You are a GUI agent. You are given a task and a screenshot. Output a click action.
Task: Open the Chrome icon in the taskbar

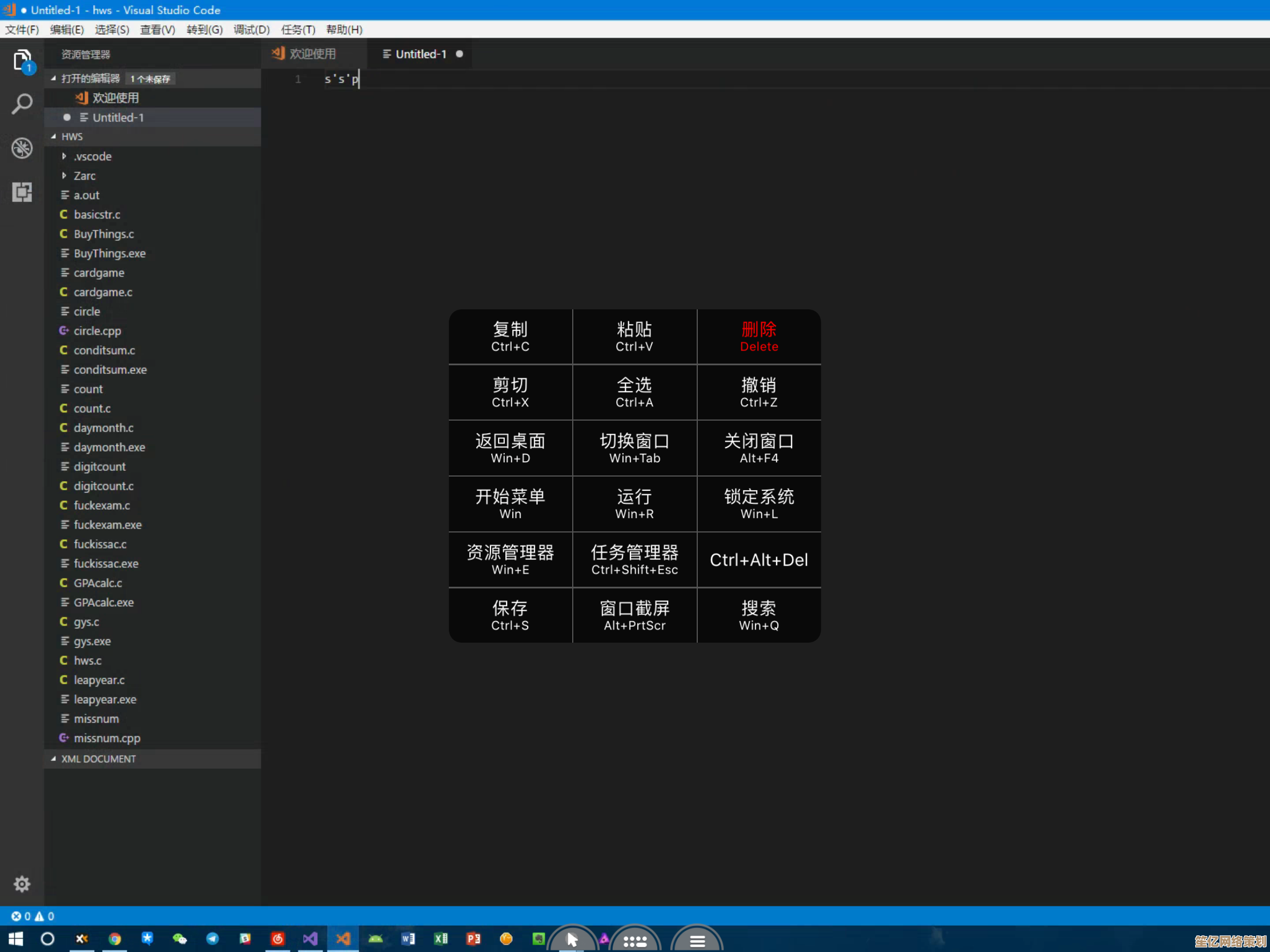tap(115, 939)
